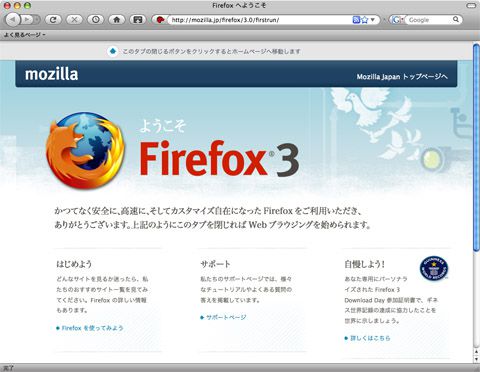Click the mozilla logo in header
The width and height of the screenshot is (480, 372).
(52, 74)
